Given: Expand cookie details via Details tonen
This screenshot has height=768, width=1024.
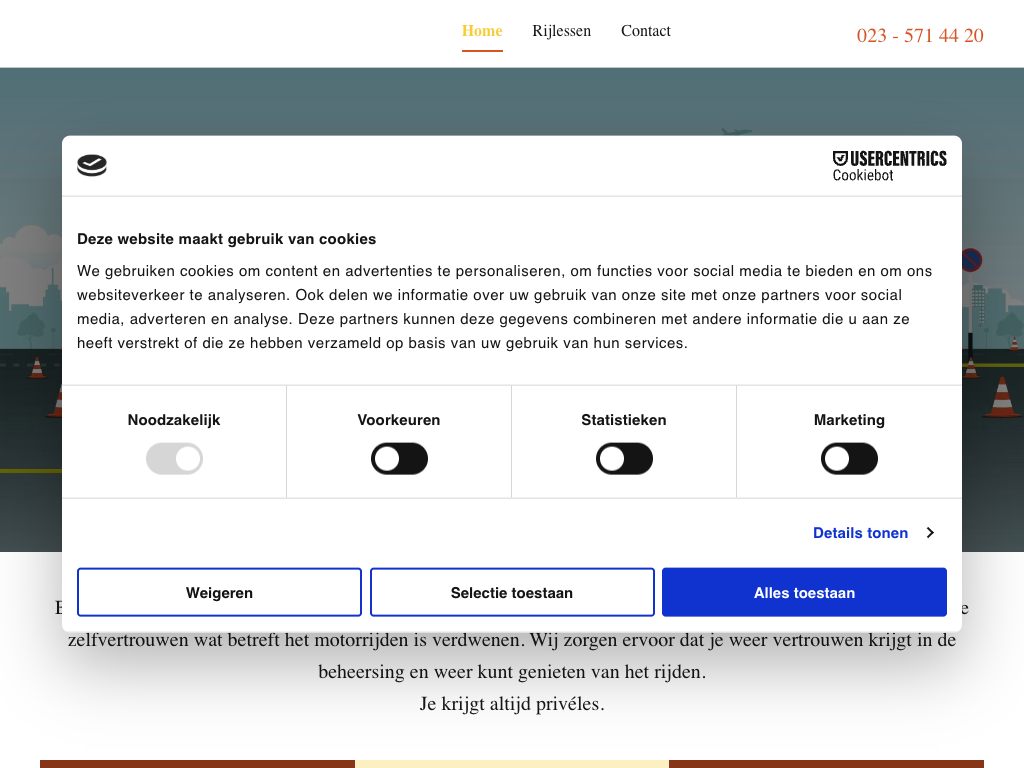Looking at the screenshot, I should (x=860, y=533).
